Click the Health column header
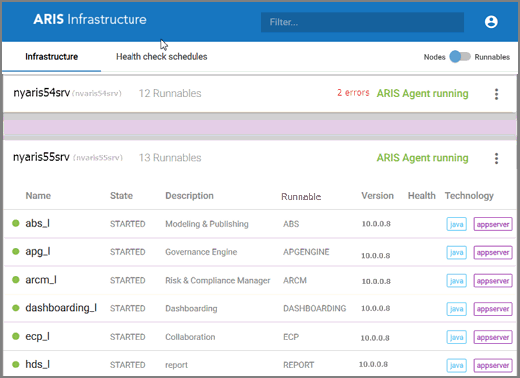The width and height of the screenshot is (520, 378). [x=422, y=196]
